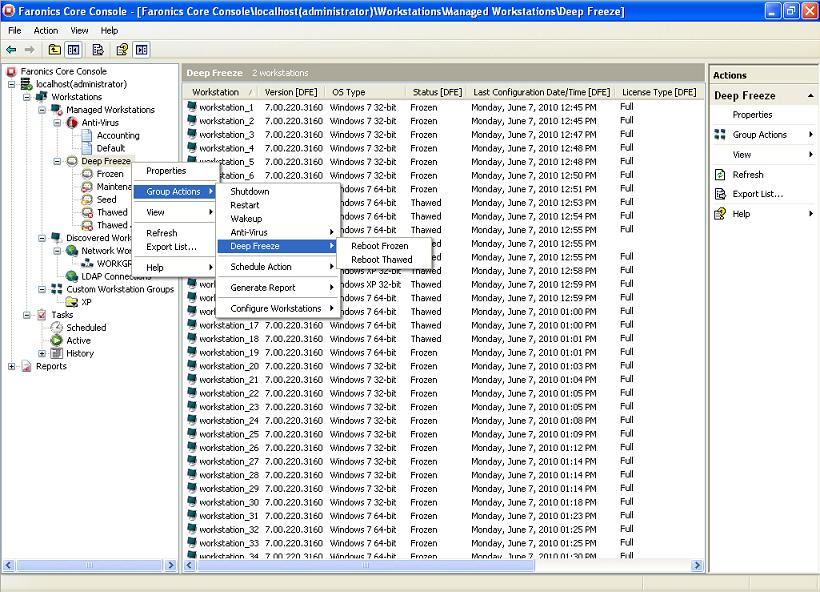Collapse the Anti-Virus tree node

point(57,122)
